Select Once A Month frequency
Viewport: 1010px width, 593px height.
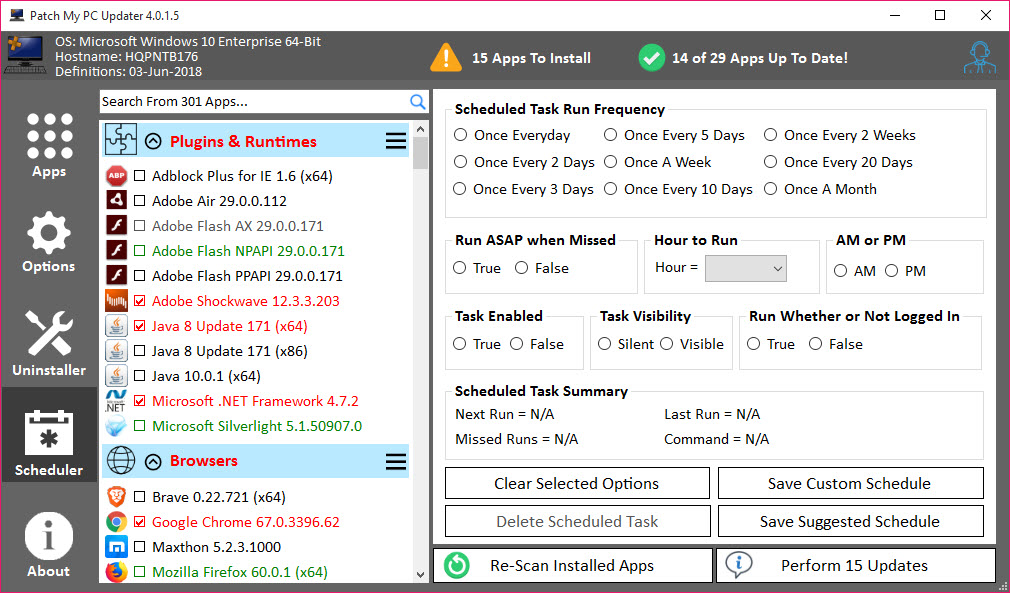pos(770,189)
